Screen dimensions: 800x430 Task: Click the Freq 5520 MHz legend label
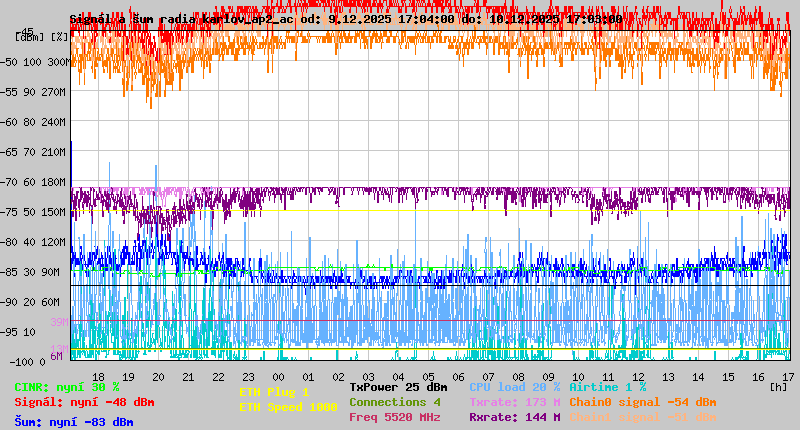(x=395, y=417)
